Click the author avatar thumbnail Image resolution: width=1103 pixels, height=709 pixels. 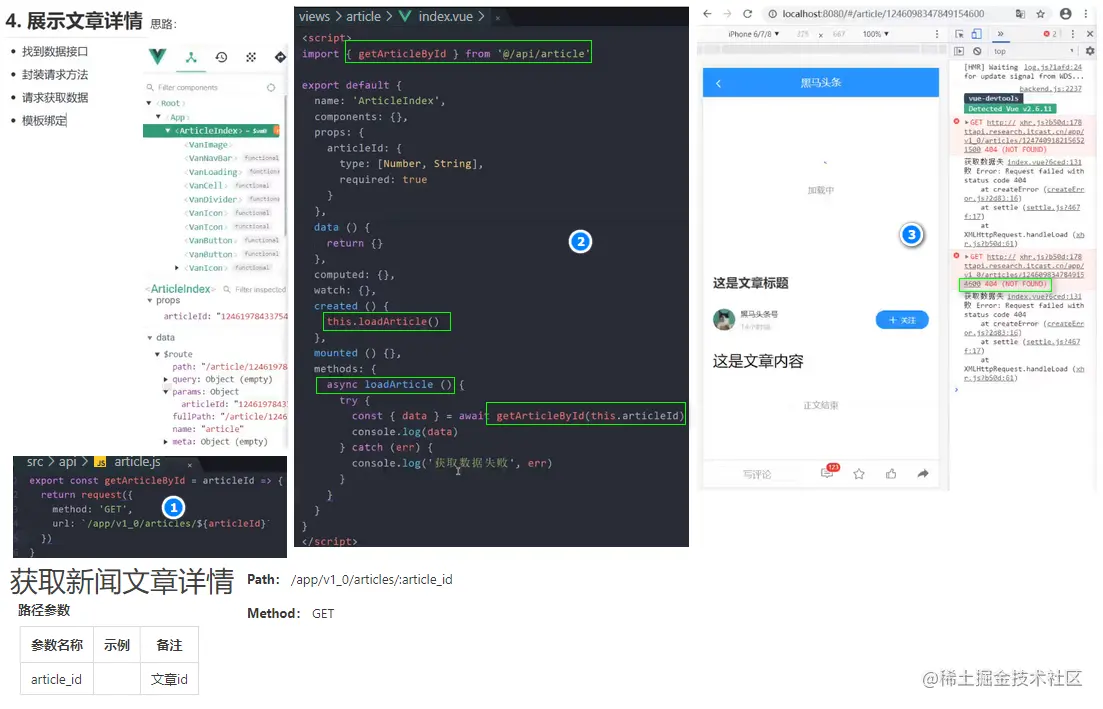[724, 319]
